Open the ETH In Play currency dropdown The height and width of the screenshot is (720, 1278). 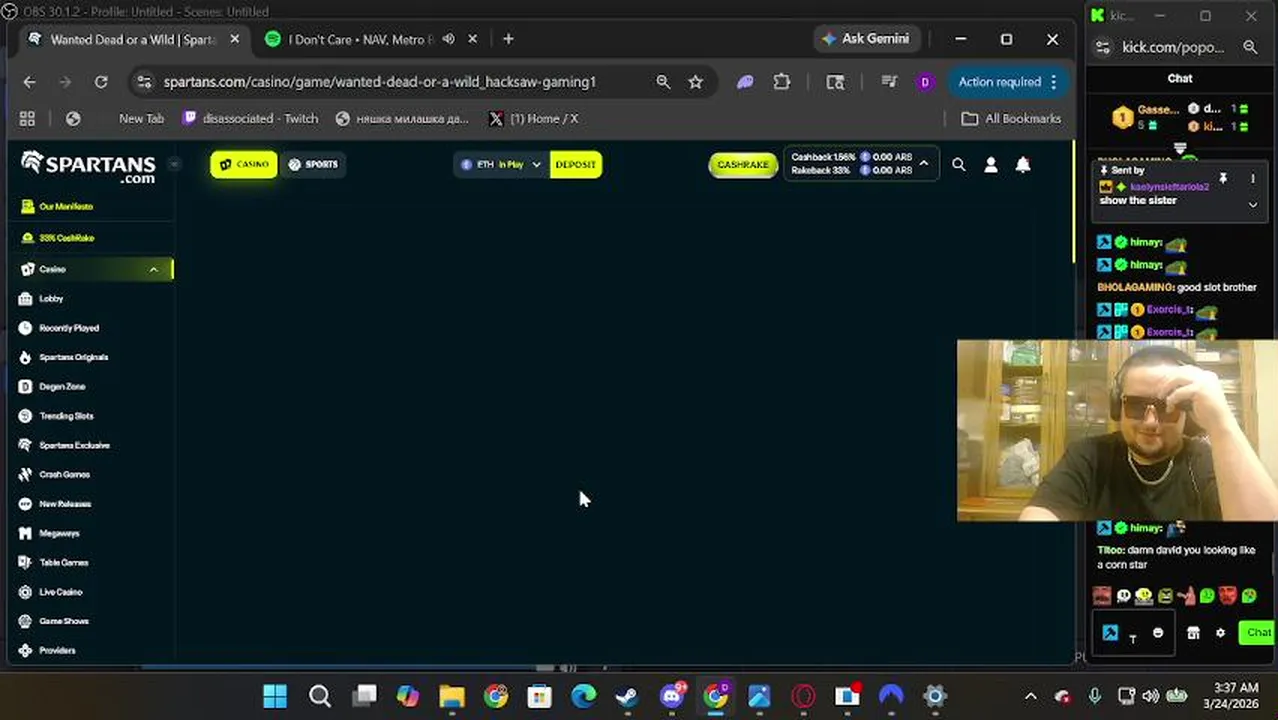501,164
